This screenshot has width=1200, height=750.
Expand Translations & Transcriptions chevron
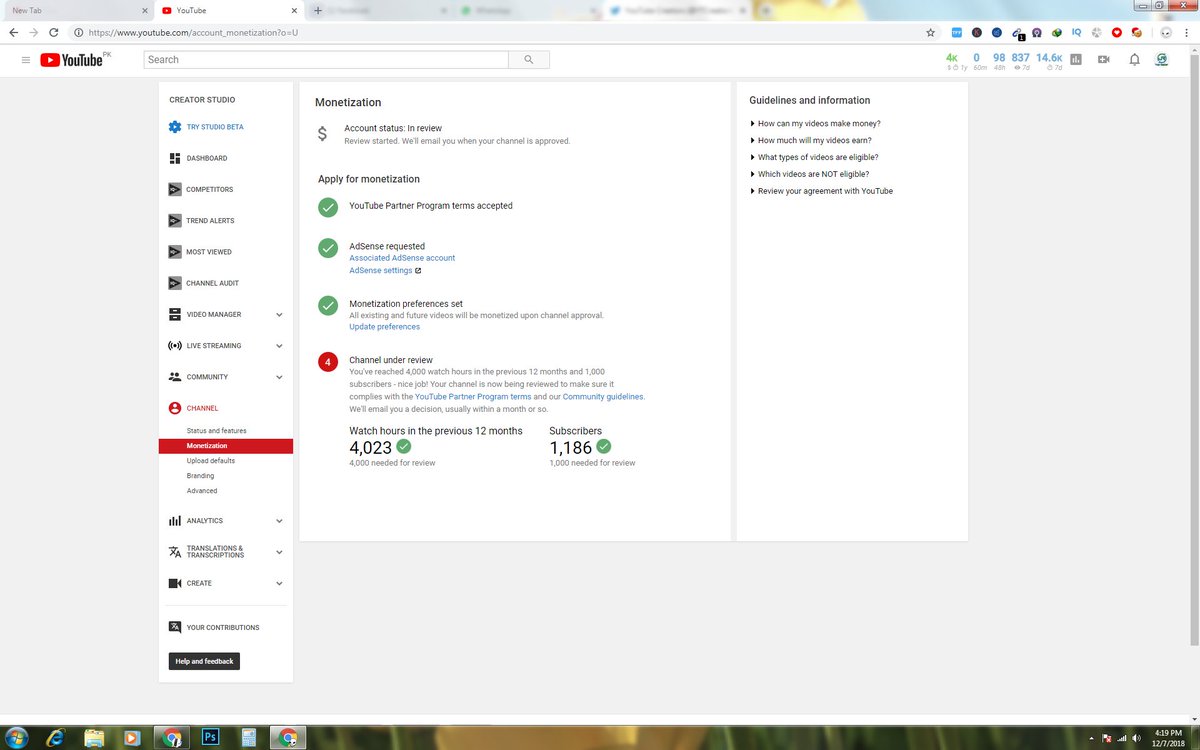point(279,552)
